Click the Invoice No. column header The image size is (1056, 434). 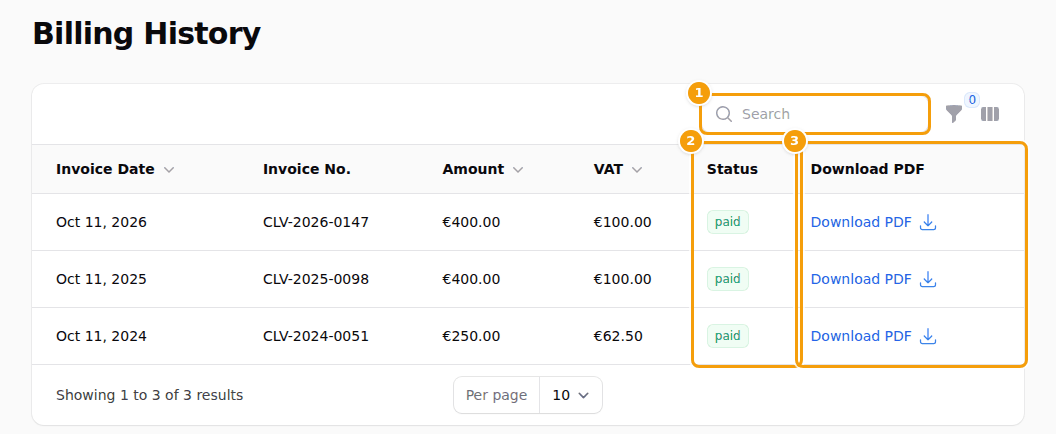point(306,169)
